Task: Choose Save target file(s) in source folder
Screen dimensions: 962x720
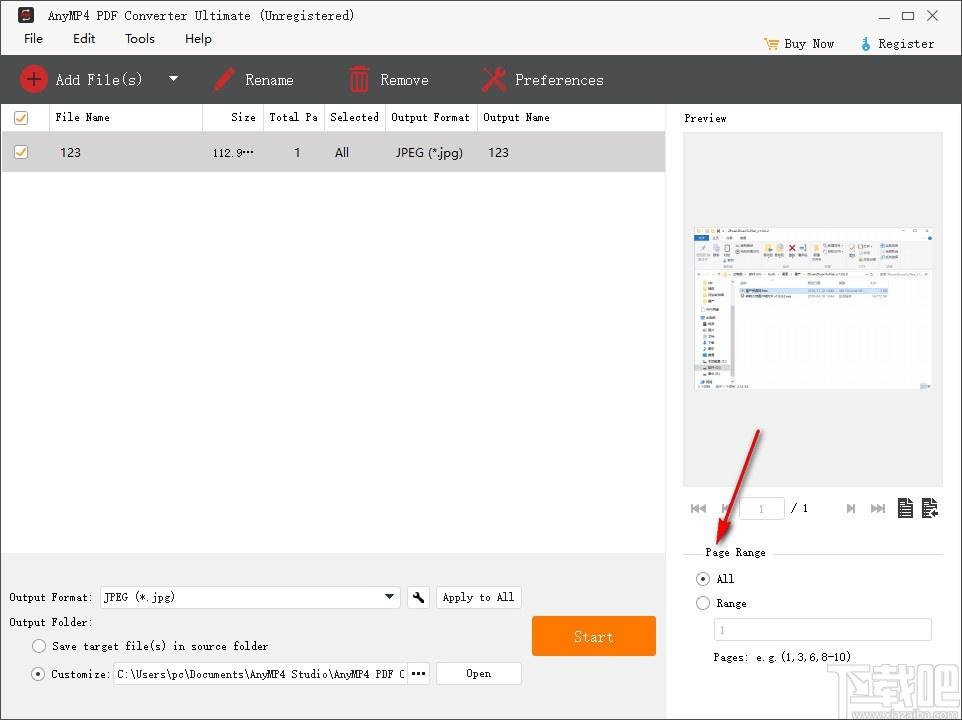Action: click(39, 646)
